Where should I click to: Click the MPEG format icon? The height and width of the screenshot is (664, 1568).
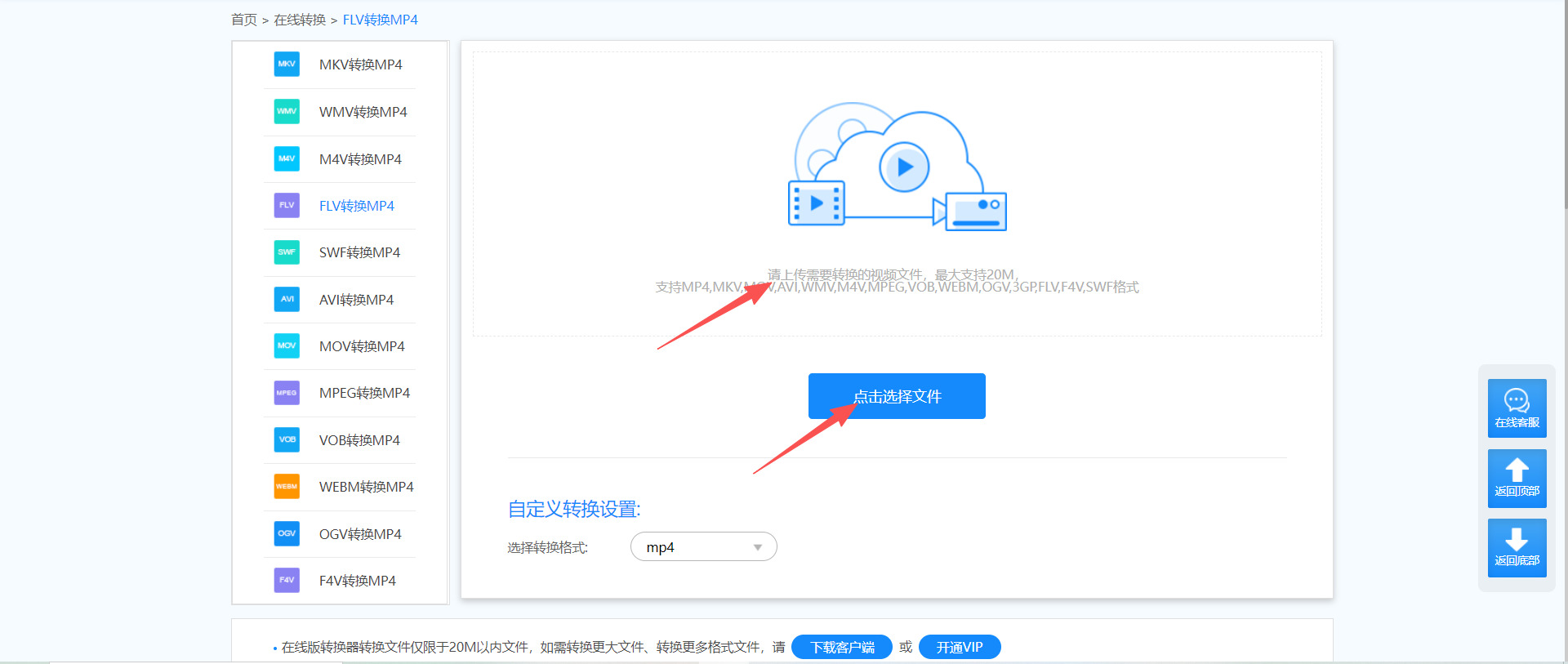[x=287, y=393]
